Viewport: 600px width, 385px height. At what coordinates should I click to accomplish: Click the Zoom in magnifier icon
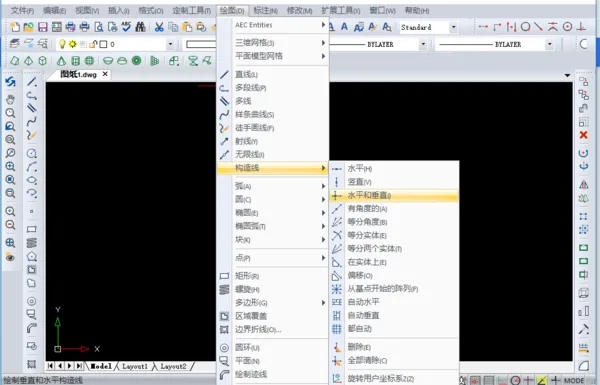[10, 211]
